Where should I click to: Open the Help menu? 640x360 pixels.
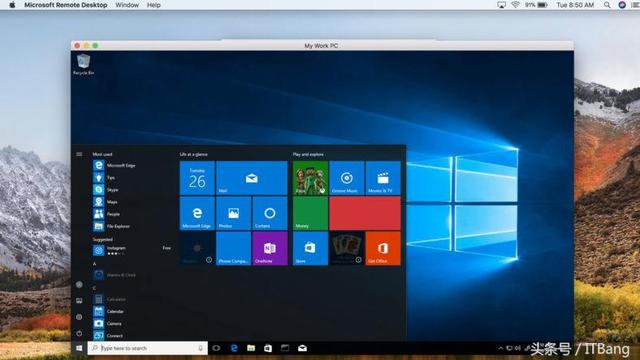(153, 5)
